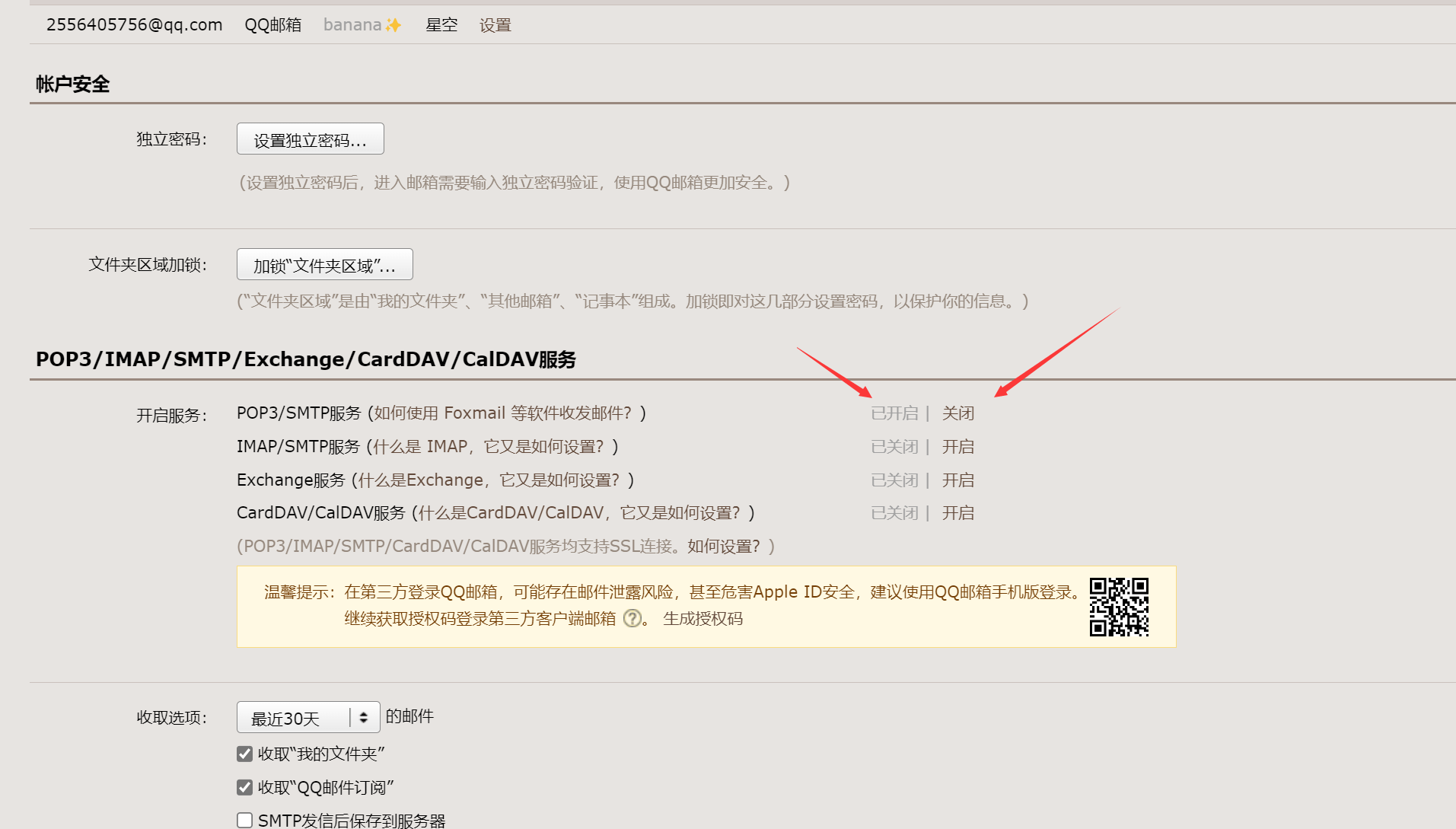Click the 已关闭 status for Exchange service
Image resolution: width=1456 pixels, height=829 pixels.
point(894,480)
